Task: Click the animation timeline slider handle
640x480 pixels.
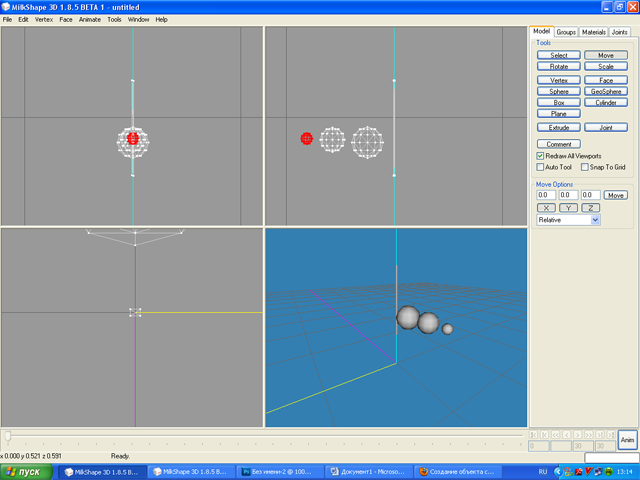Action: click(x=8, y=435)
